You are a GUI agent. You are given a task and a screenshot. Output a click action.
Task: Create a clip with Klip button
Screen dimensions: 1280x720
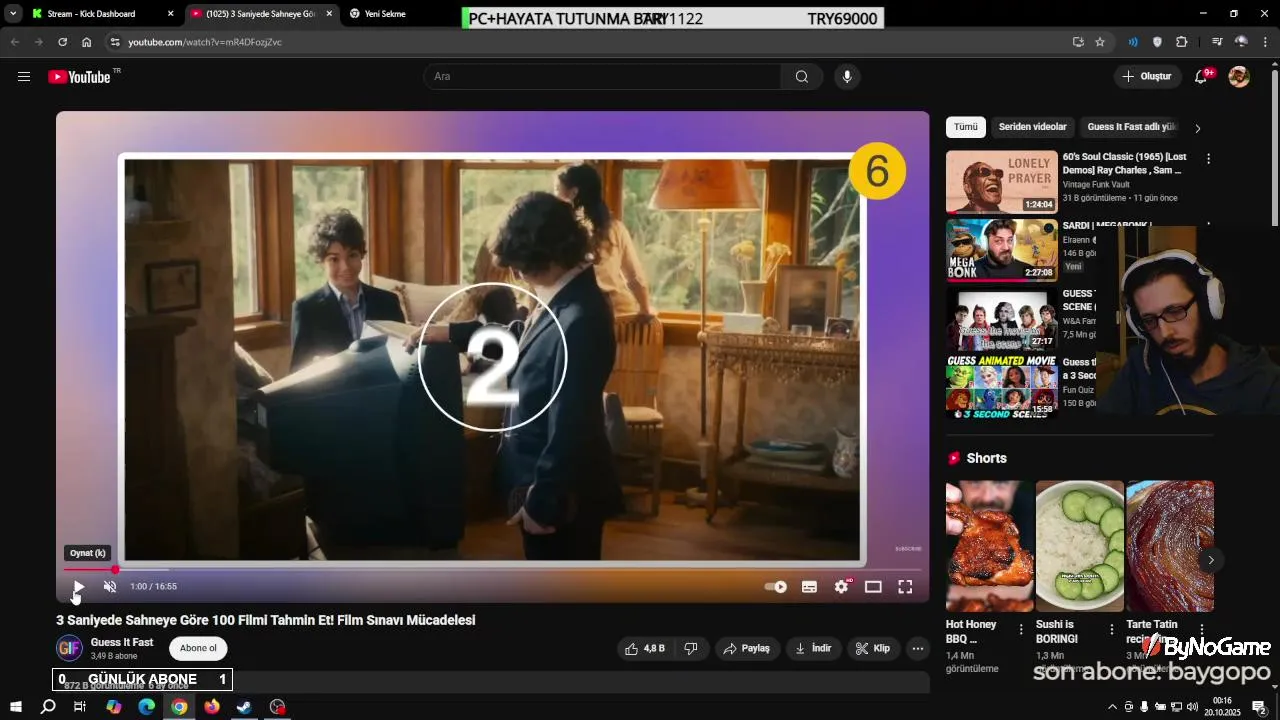click(x=873, y=648)
